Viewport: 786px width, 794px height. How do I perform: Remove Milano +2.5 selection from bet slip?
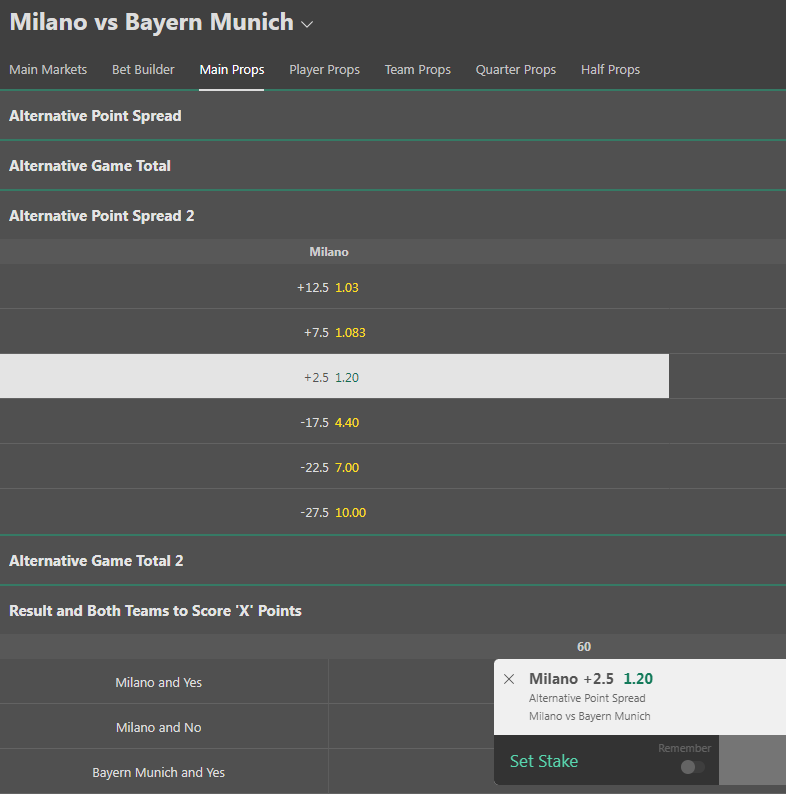click(509, 679)
